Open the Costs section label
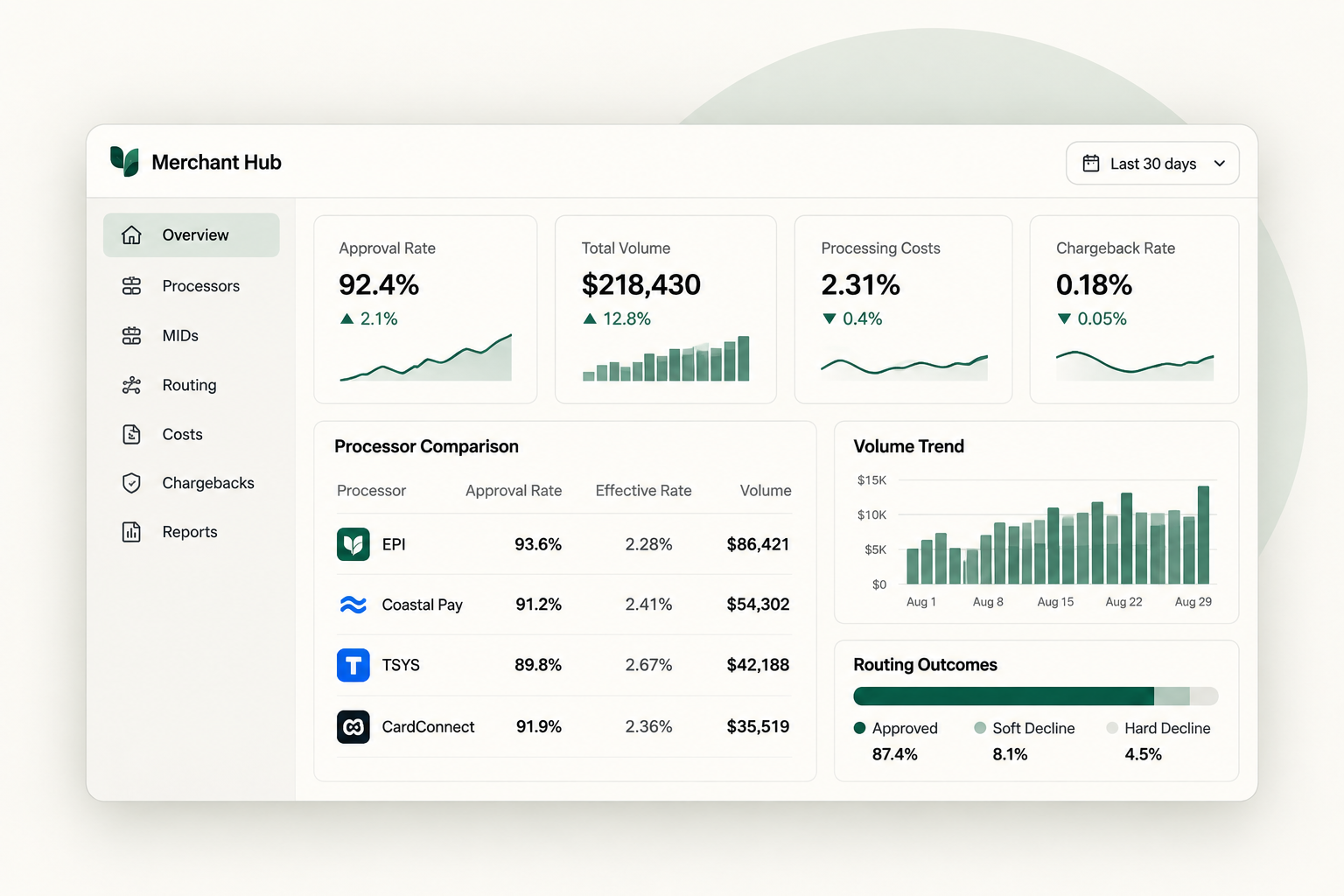This screenshot has height=896, width=1344. (182, 434)
